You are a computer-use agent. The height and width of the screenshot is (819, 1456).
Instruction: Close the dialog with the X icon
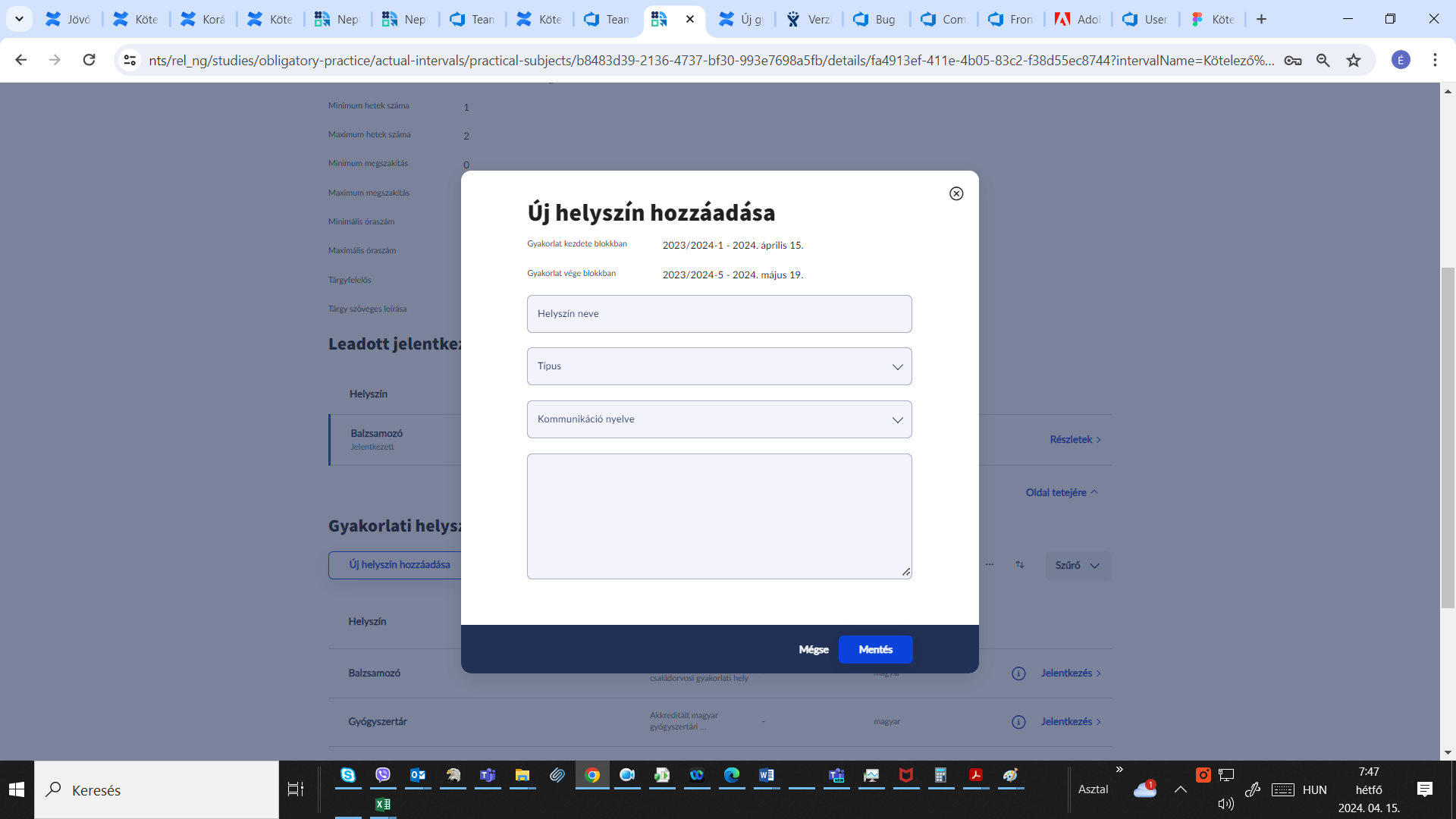coord(956,193)
